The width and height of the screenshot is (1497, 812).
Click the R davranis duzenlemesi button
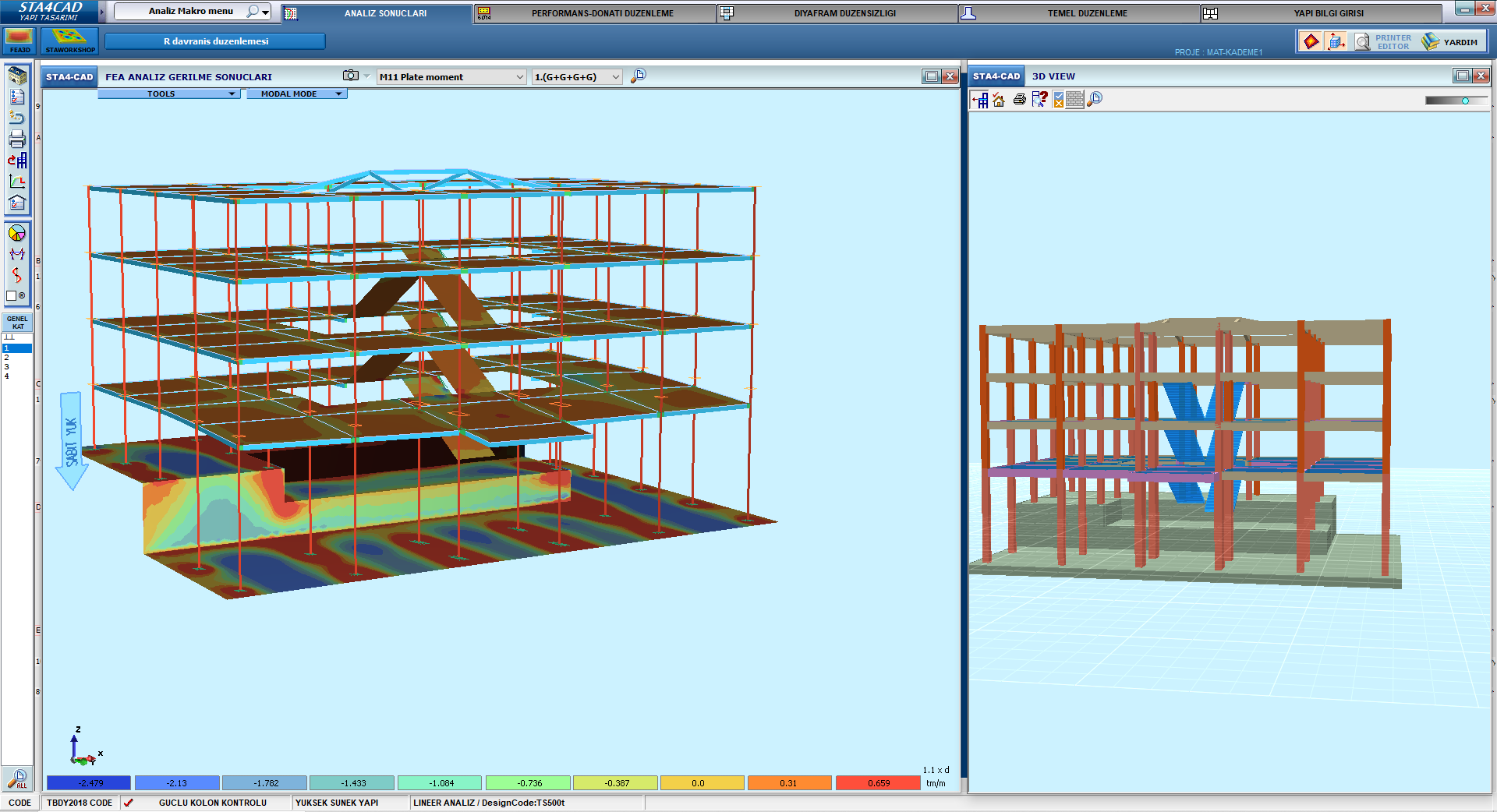215,41
